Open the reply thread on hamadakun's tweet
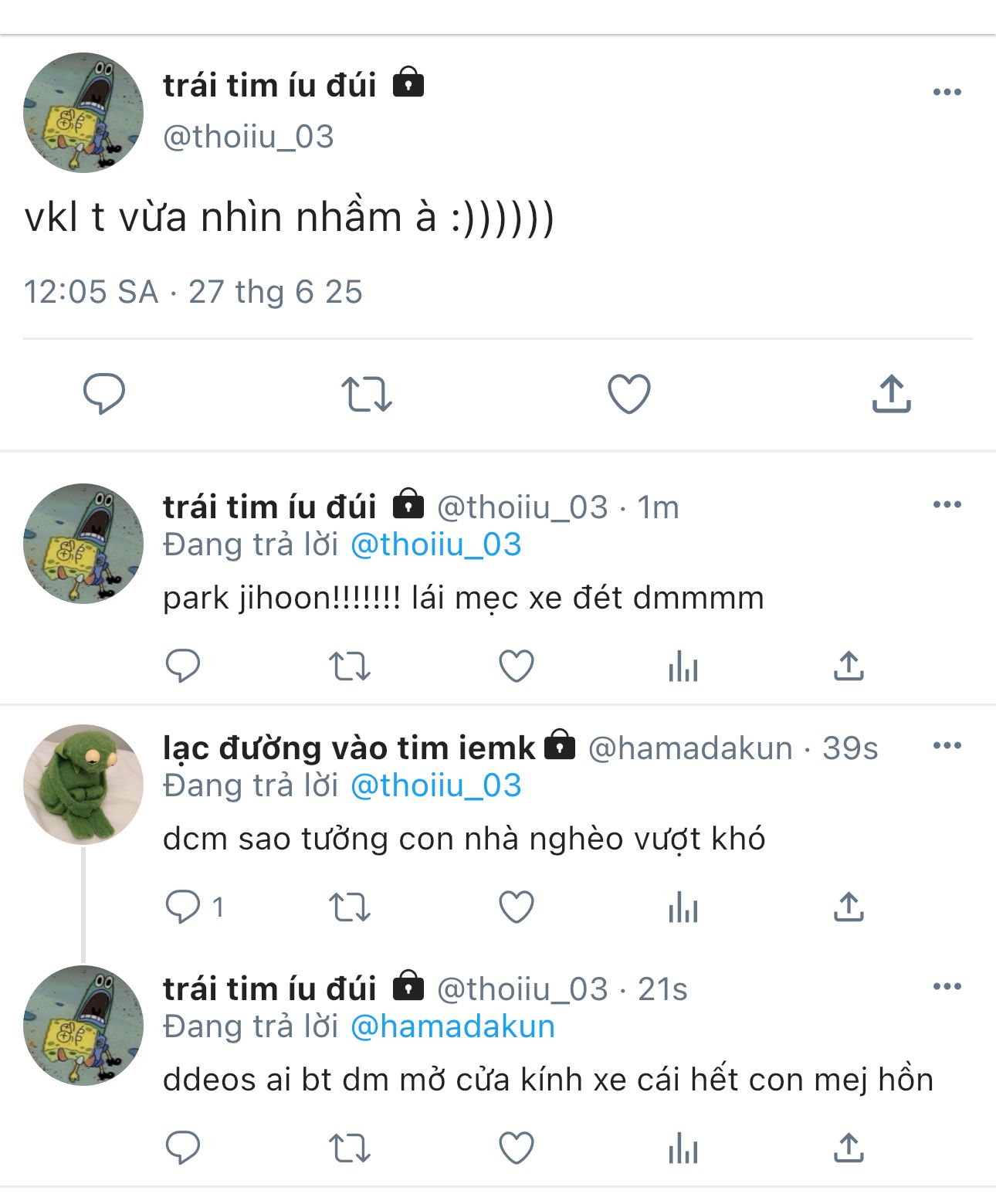 183,907
